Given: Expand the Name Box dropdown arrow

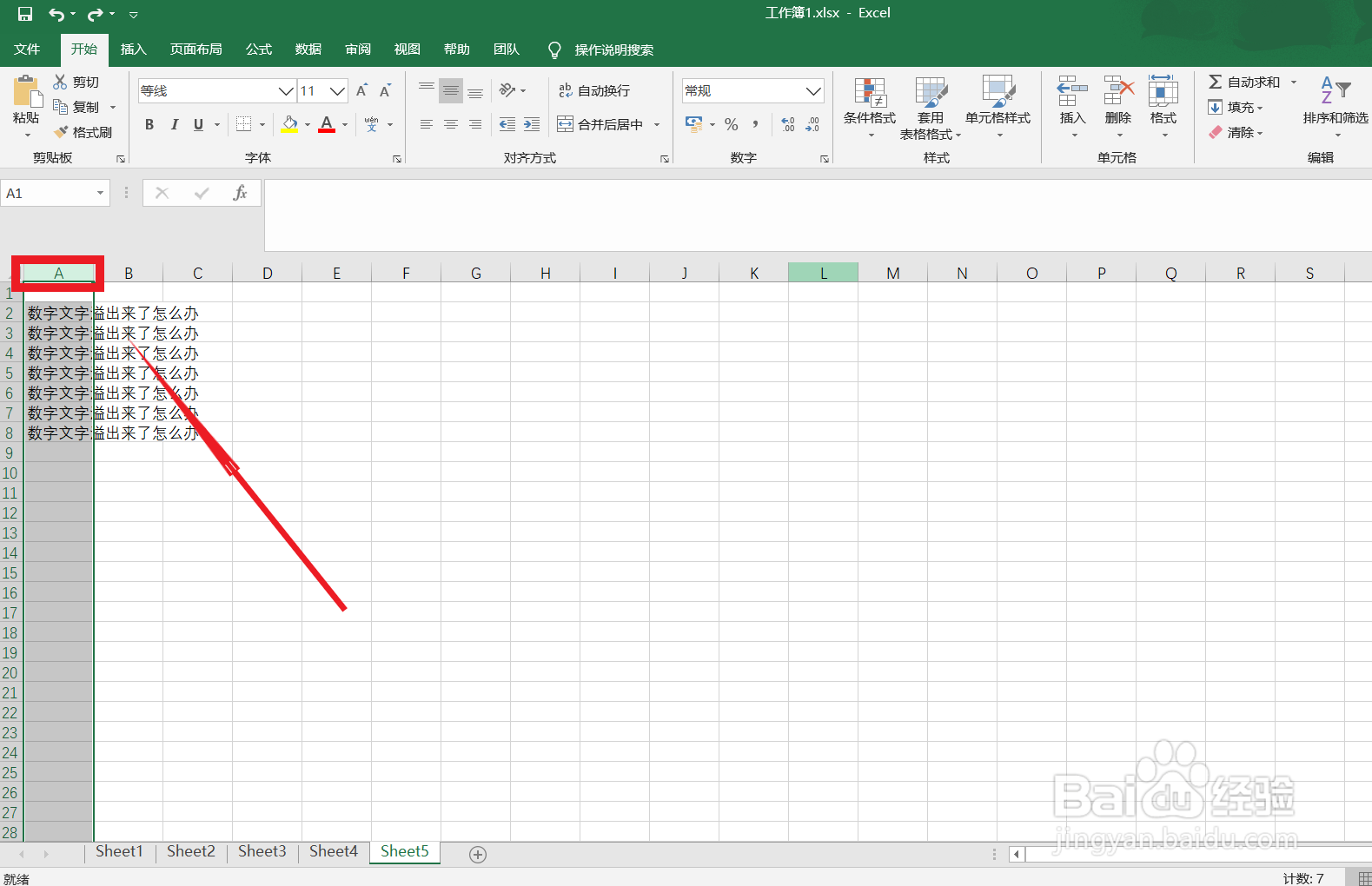Looking at the screenshot, I should point(100,193).
